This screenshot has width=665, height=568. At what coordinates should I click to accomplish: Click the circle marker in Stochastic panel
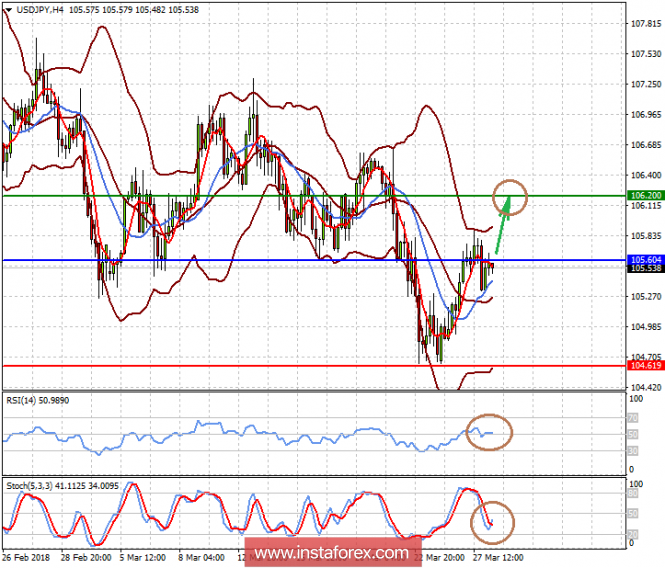click(x=494, y=521)
